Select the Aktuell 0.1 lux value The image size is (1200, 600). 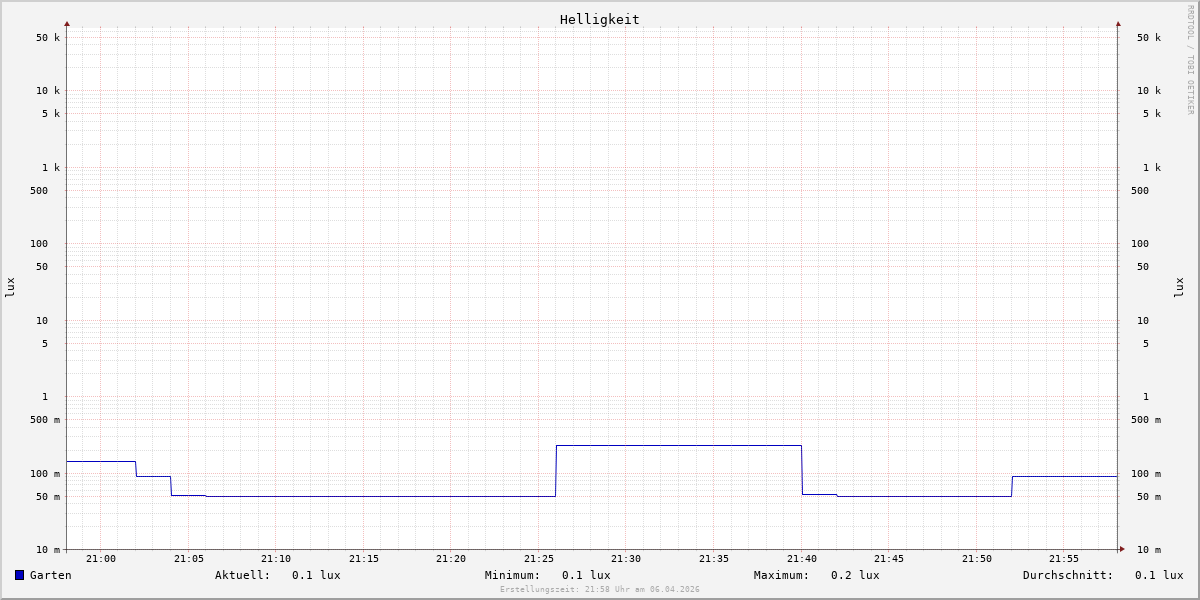[316, 575]
